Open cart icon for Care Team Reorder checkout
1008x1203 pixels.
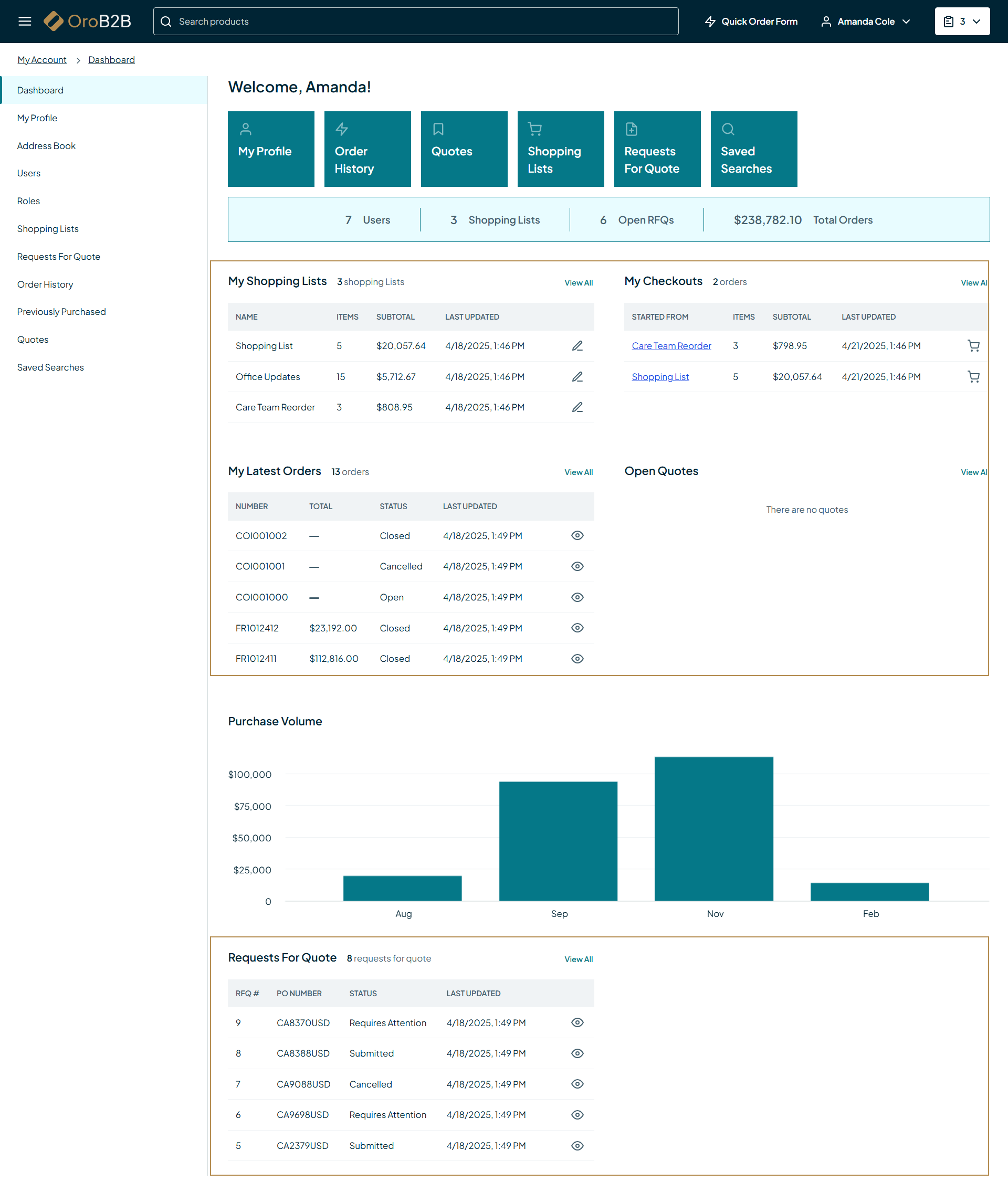coord(973,345)
